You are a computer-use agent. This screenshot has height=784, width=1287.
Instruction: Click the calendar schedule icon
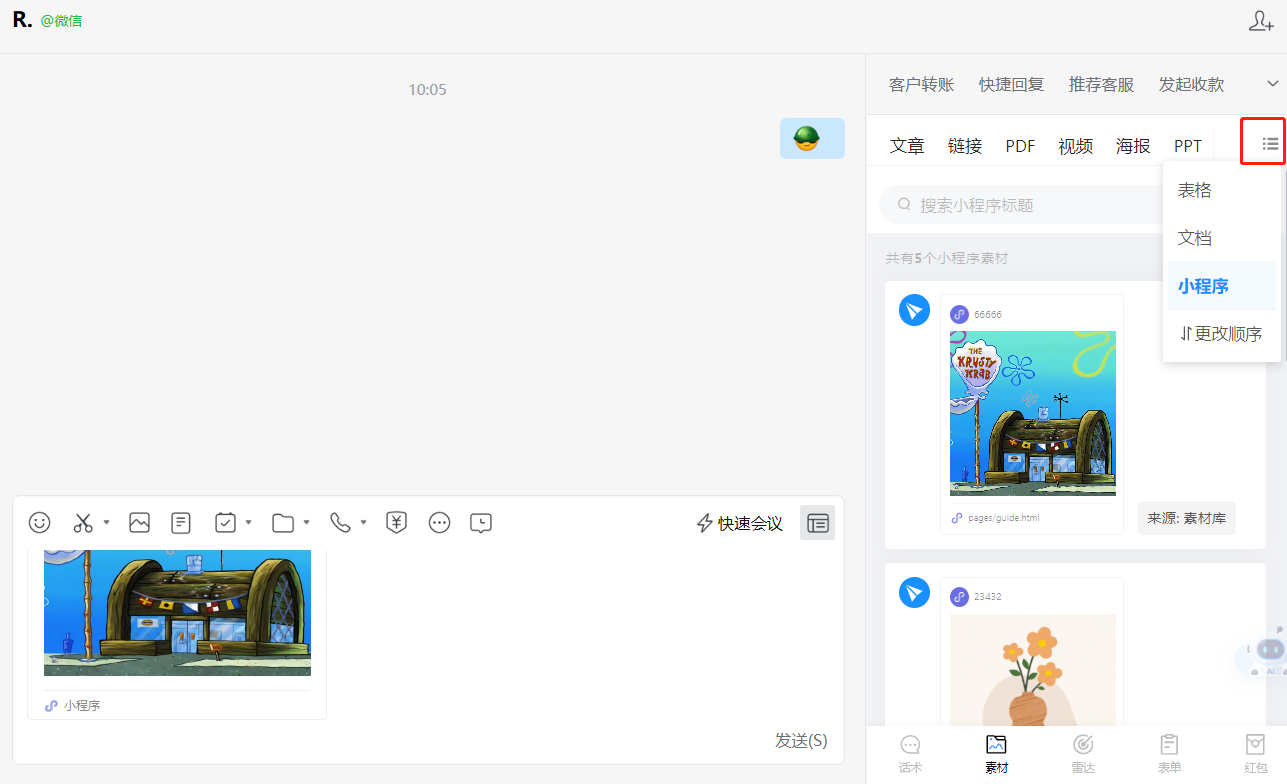pos(225,522)
